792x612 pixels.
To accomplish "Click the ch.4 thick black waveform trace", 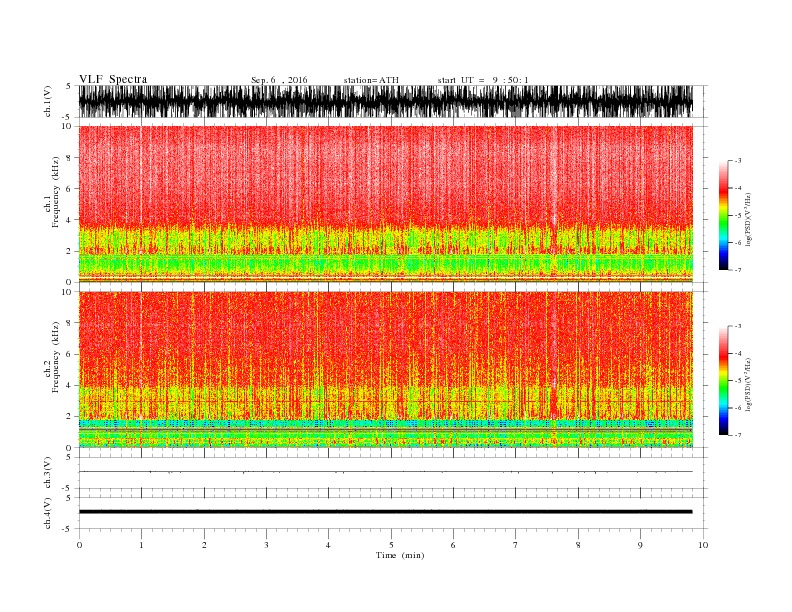I will click(x=386, y=512).
